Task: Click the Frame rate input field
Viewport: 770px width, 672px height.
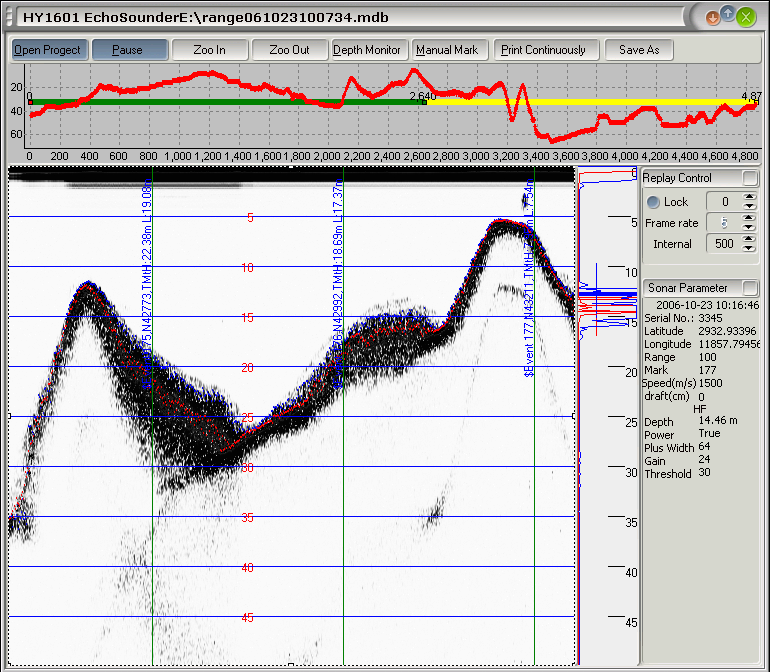Action: pos(724,223)
